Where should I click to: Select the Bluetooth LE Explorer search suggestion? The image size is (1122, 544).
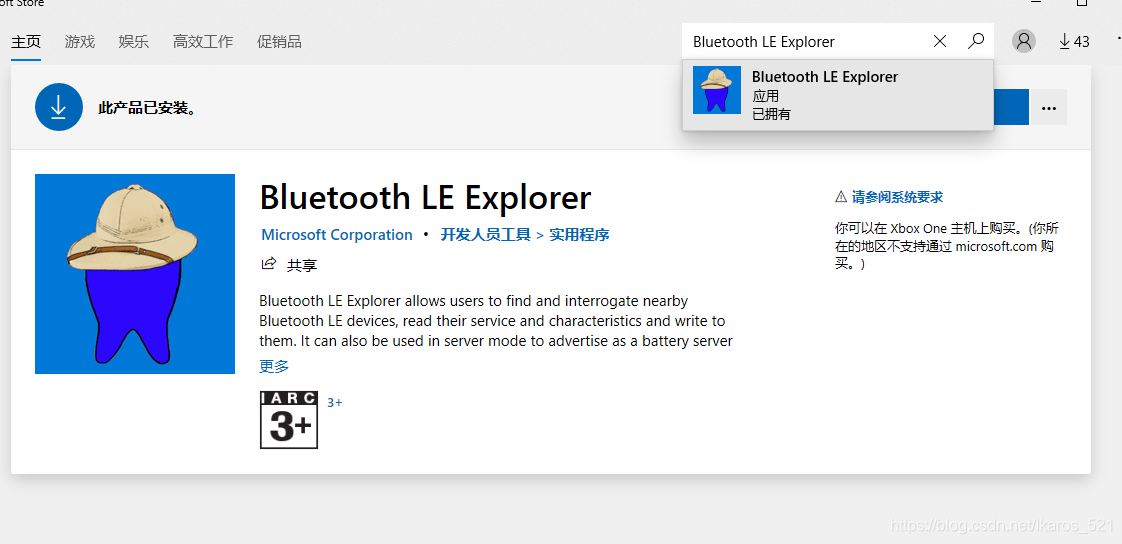point(838,95)
